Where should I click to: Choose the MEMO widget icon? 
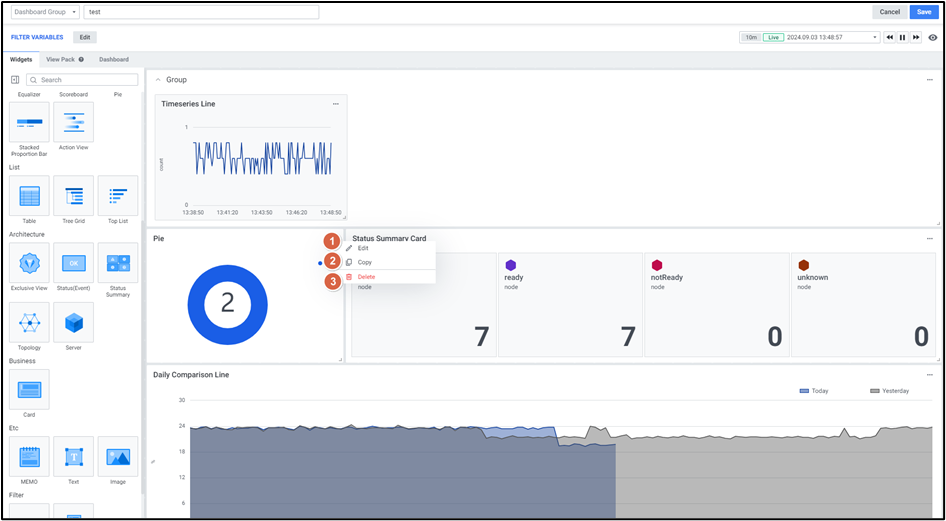pyautogui.click(x=29, y=456)
